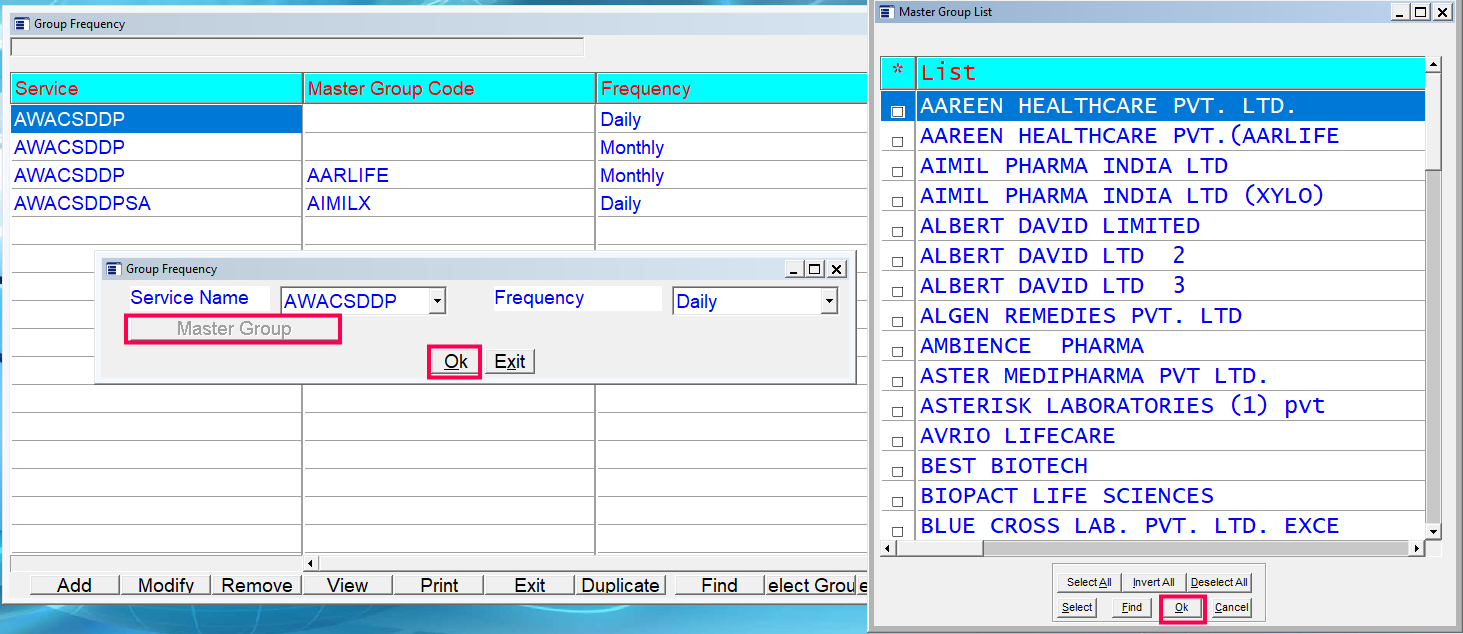This screenshot has width=1463, height=634.
Task: Select the AIMIL PHARMA INDIA LTD row
Action: point(1170,166)
